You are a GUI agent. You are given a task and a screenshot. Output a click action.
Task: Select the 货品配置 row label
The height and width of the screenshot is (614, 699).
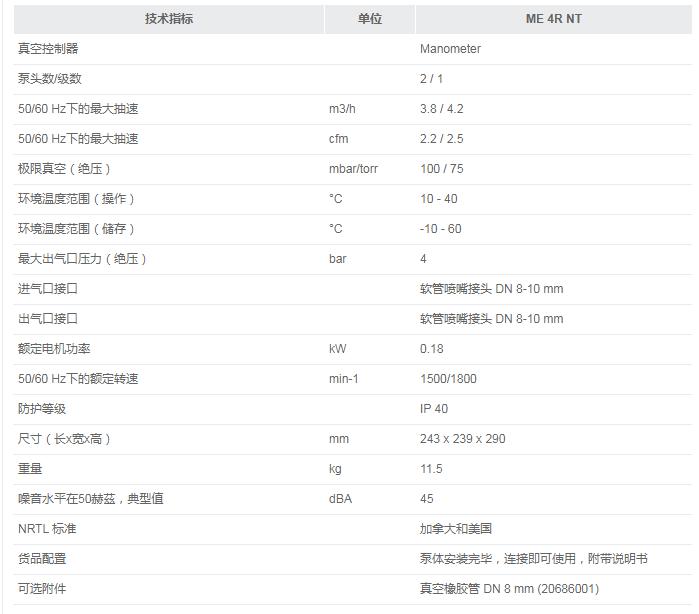[x=42, y=559]
